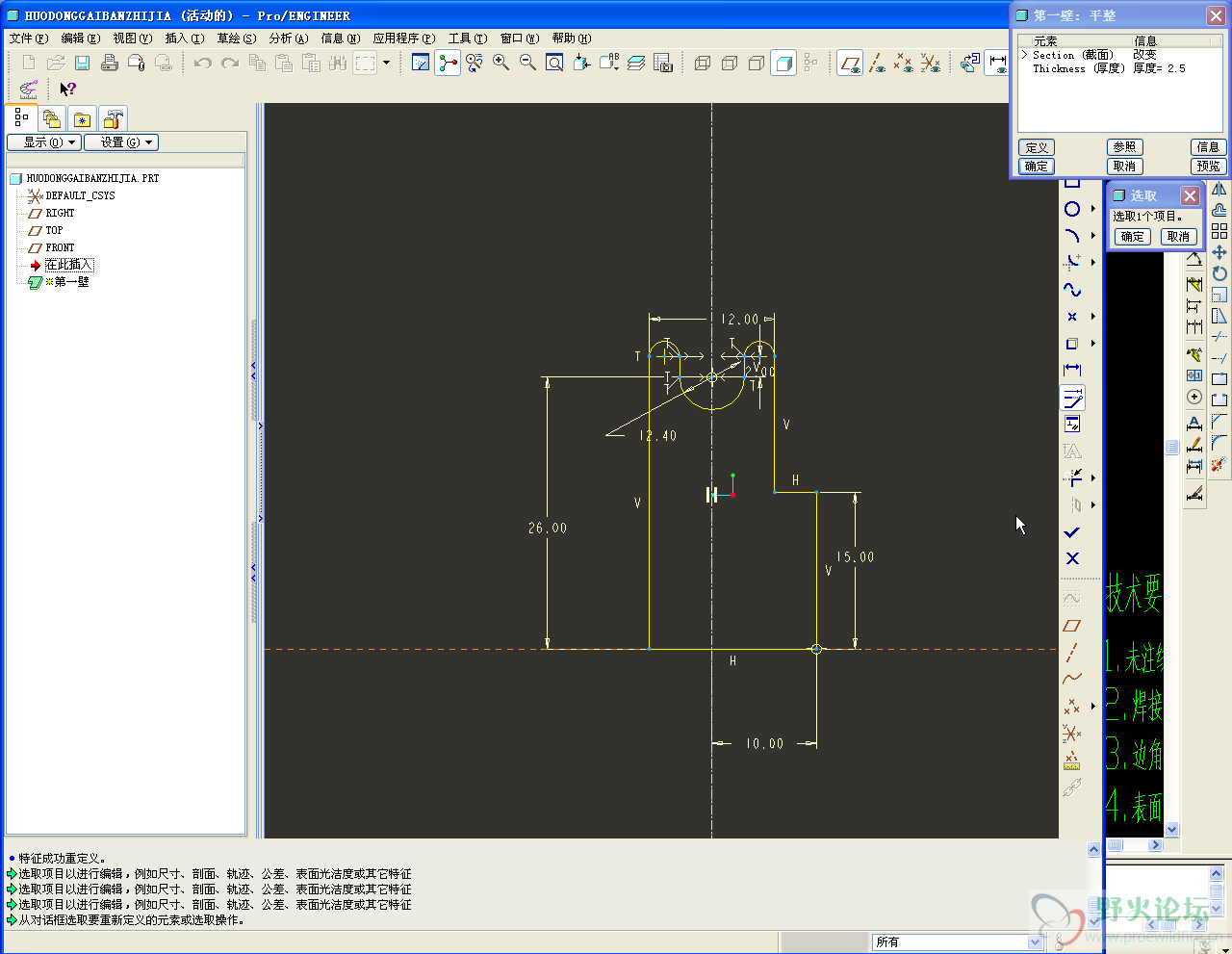Click the Zoom In magnifier
Viewport: 1232px width, 954px height.
[501, 63]
